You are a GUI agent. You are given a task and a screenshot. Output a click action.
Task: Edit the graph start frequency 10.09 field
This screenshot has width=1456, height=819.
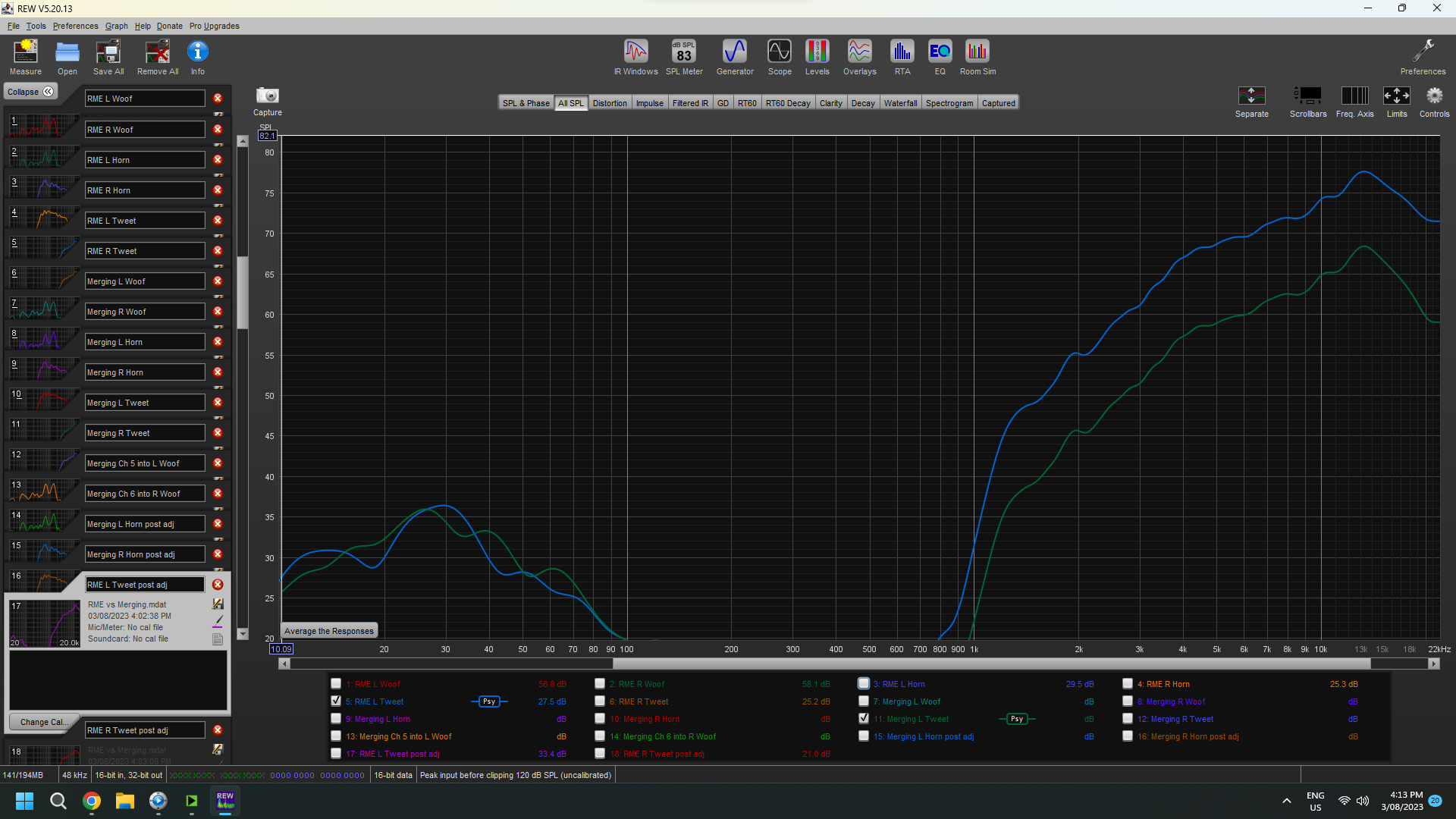tap(281, 649)
